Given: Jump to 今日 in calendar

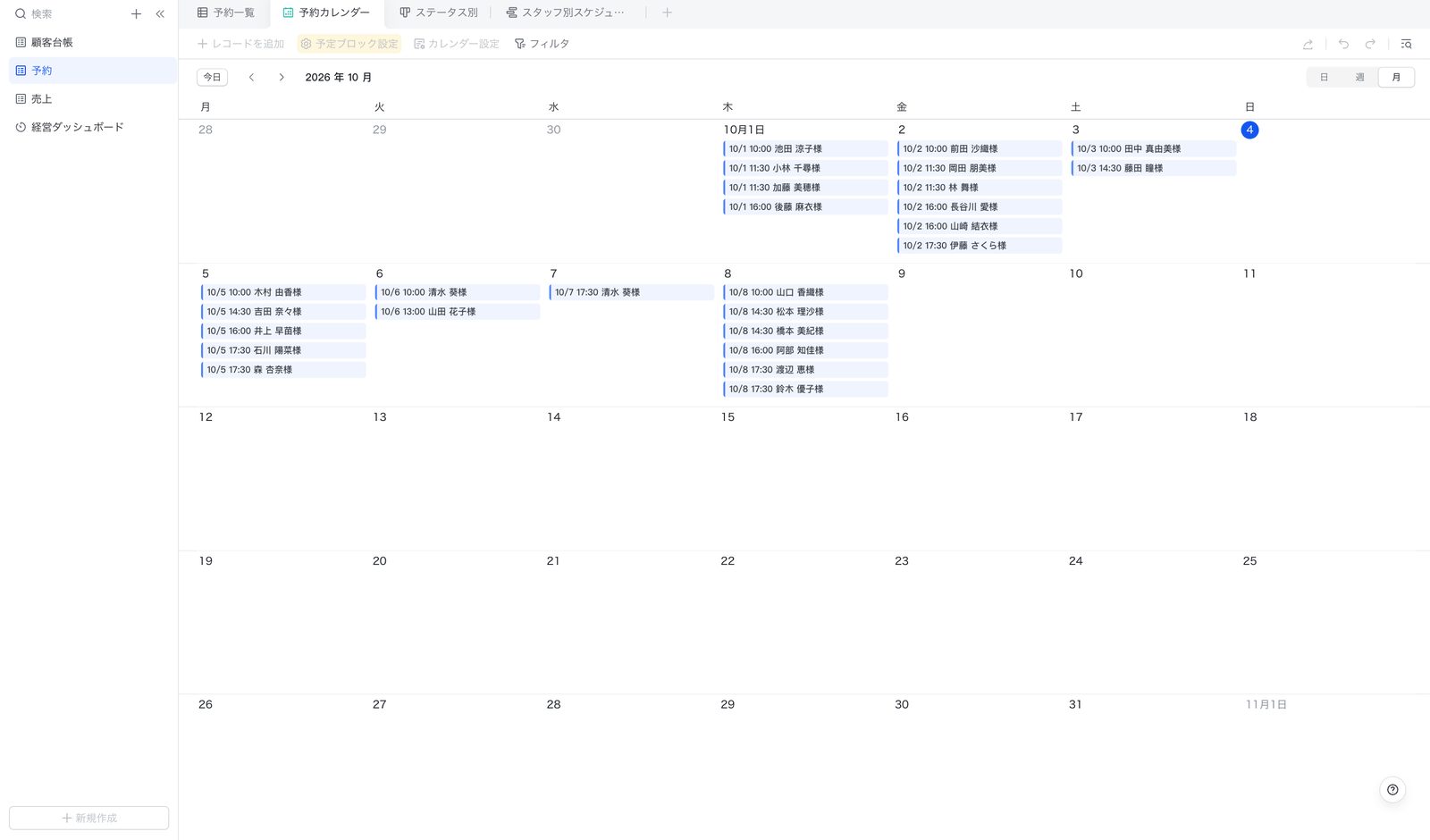Looking at the screenshot, I should click(x=212, y=78).
